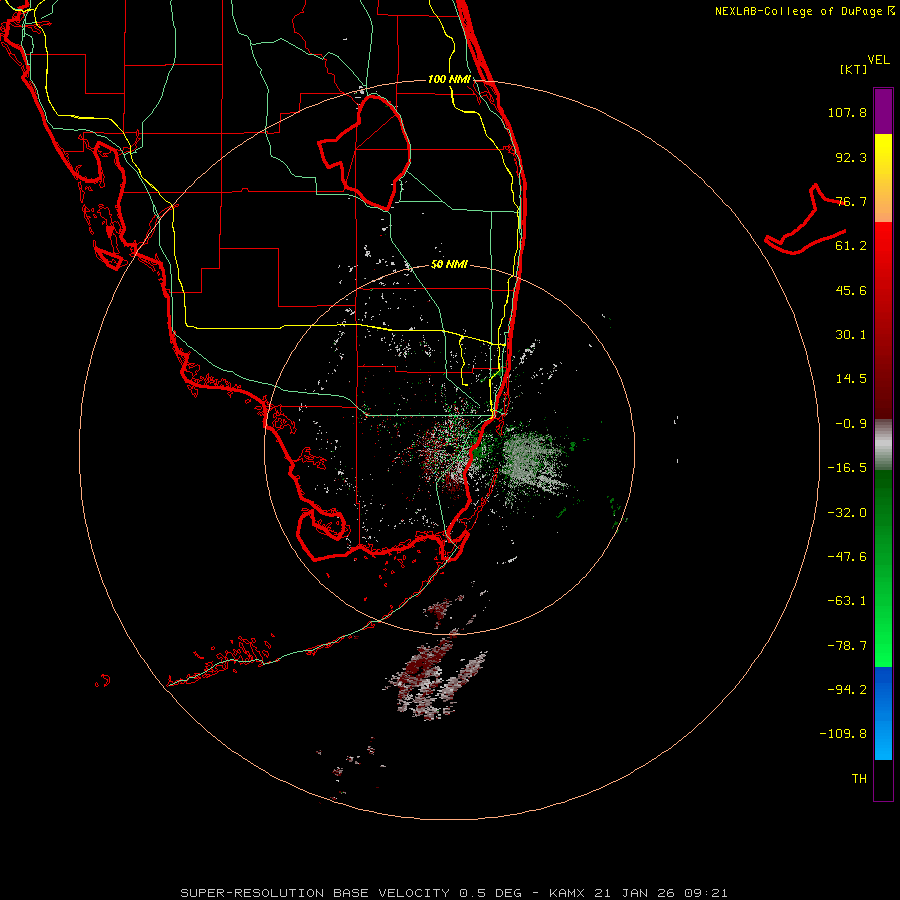Click the Super-Resolution Base Velocity caption

(454, 893)
